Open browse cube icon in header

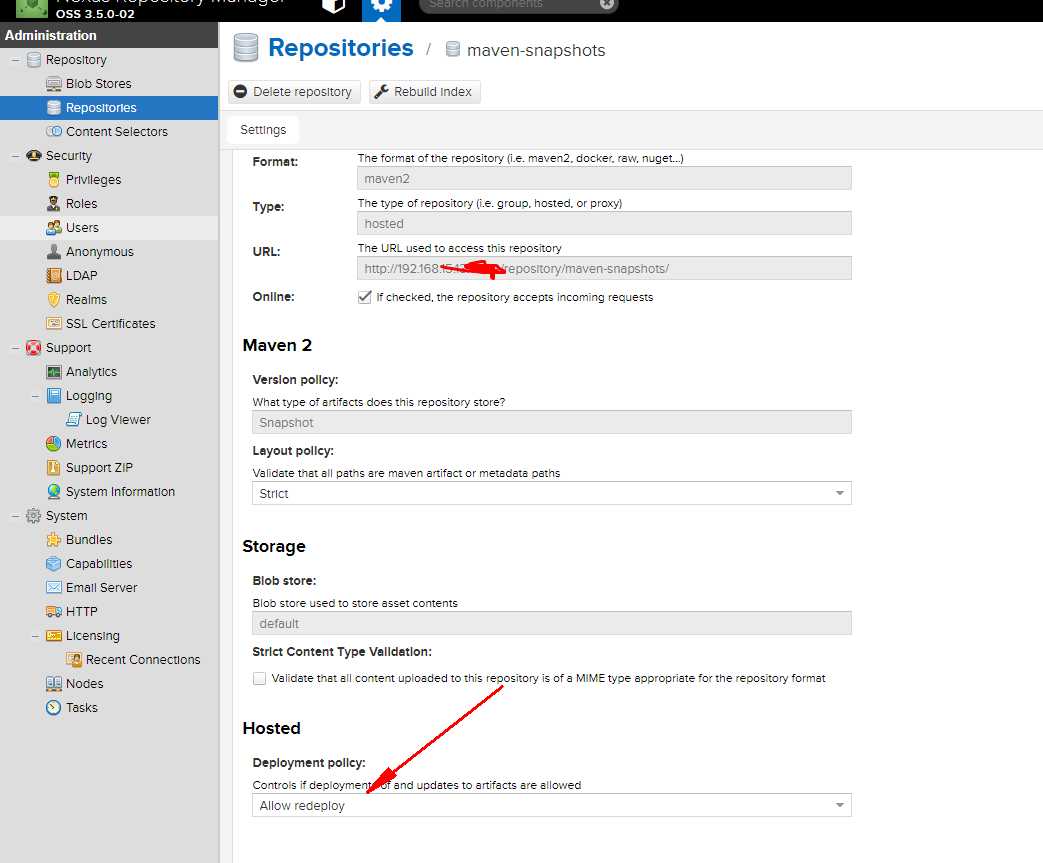pos(333,7)
